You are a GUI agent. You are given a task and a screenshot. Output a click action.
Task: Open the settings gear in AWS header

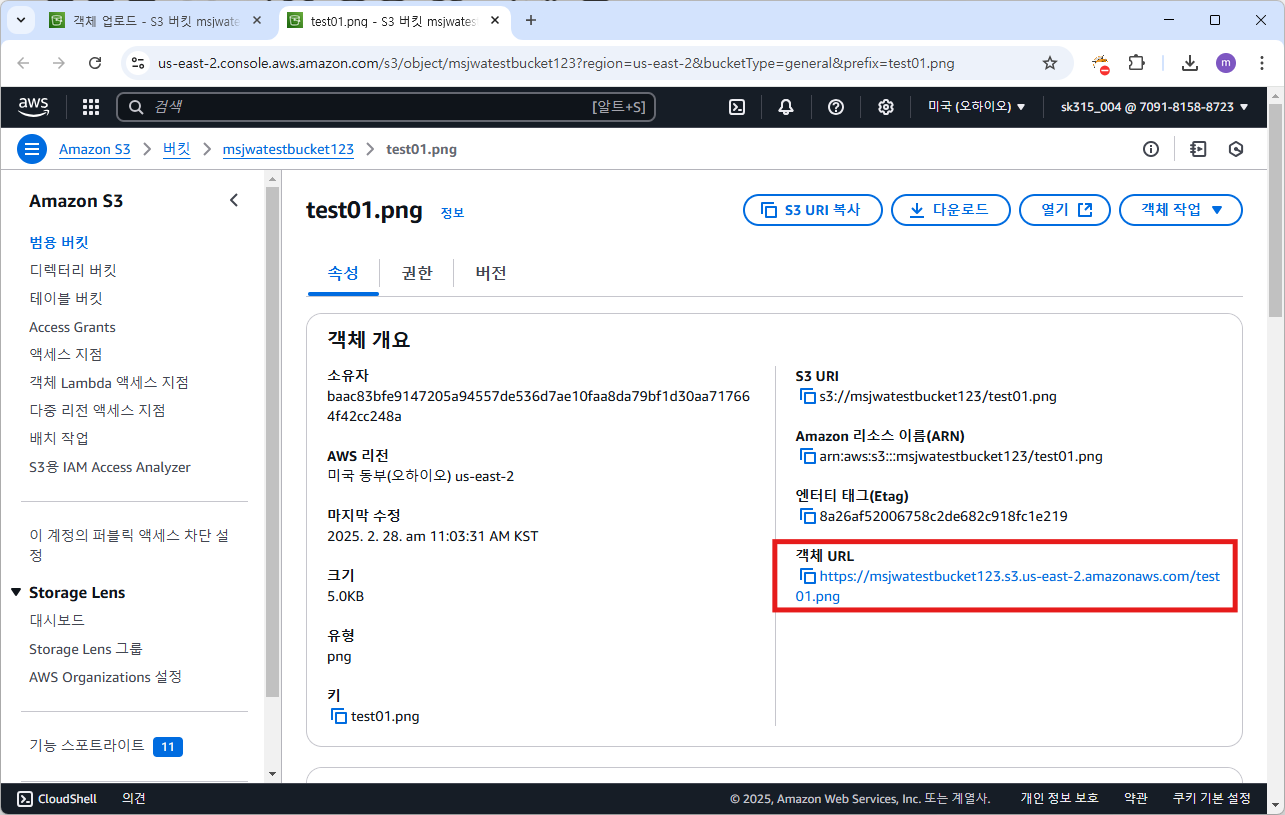tap(886, 107)
